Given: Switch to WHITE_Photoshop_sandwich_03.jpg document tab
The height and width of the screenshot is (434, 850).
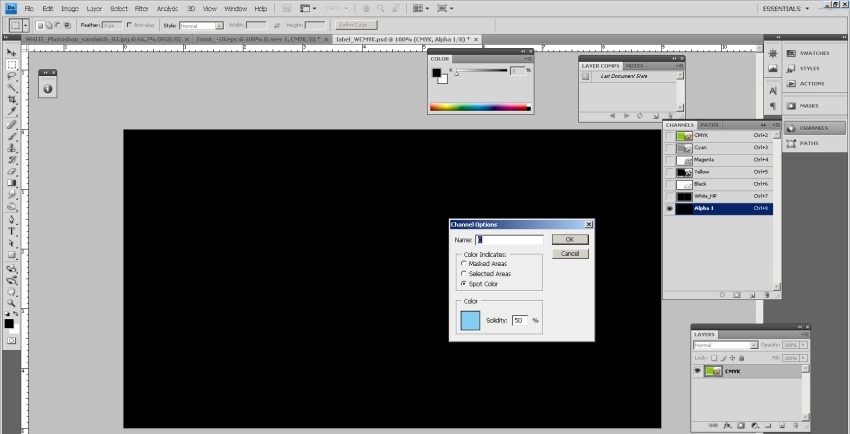Looking at the screenshot, I should (103, 40).
